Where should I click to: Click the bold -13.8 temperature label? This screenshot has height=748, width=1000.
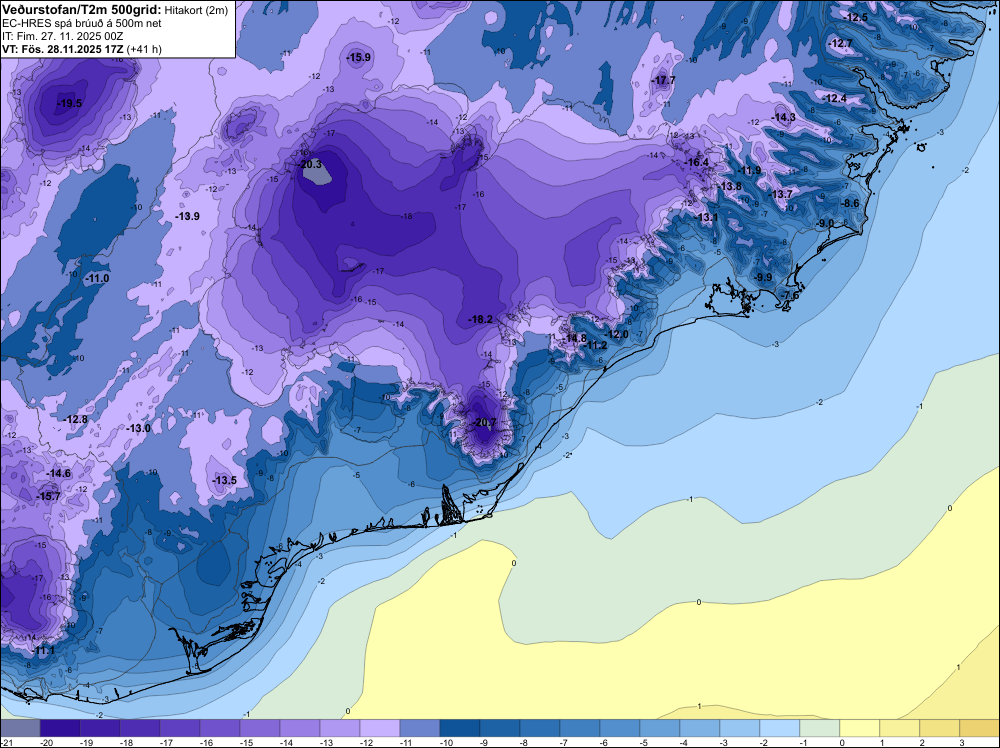pos(730,186)
